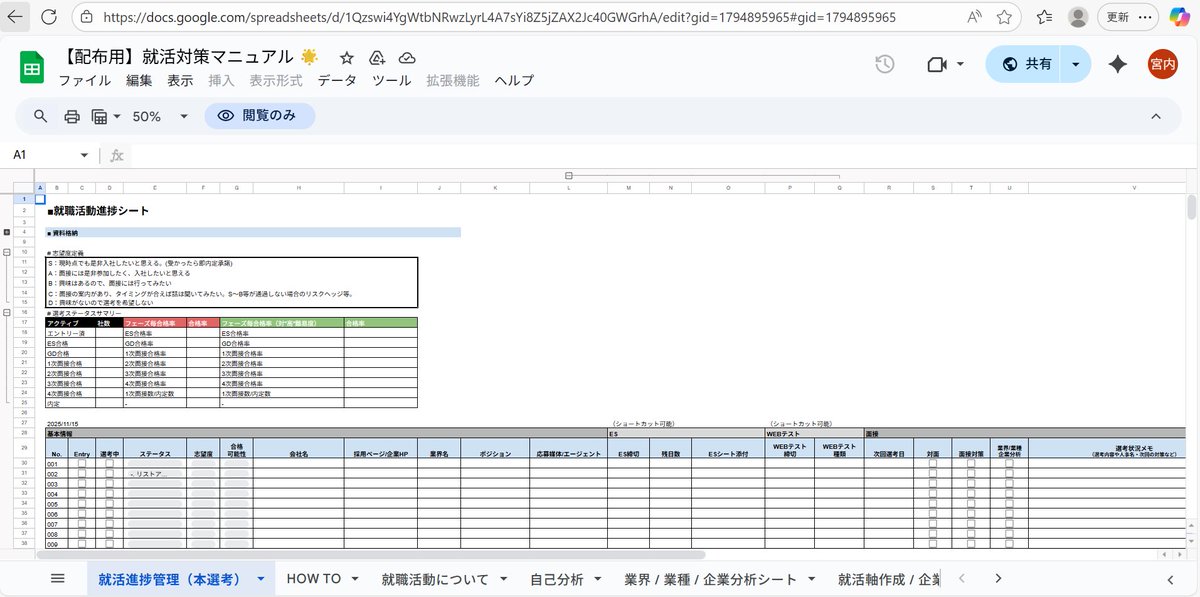Open the 挿入 menu
The width and height of the screenshot is (1200, 597).
221,81
